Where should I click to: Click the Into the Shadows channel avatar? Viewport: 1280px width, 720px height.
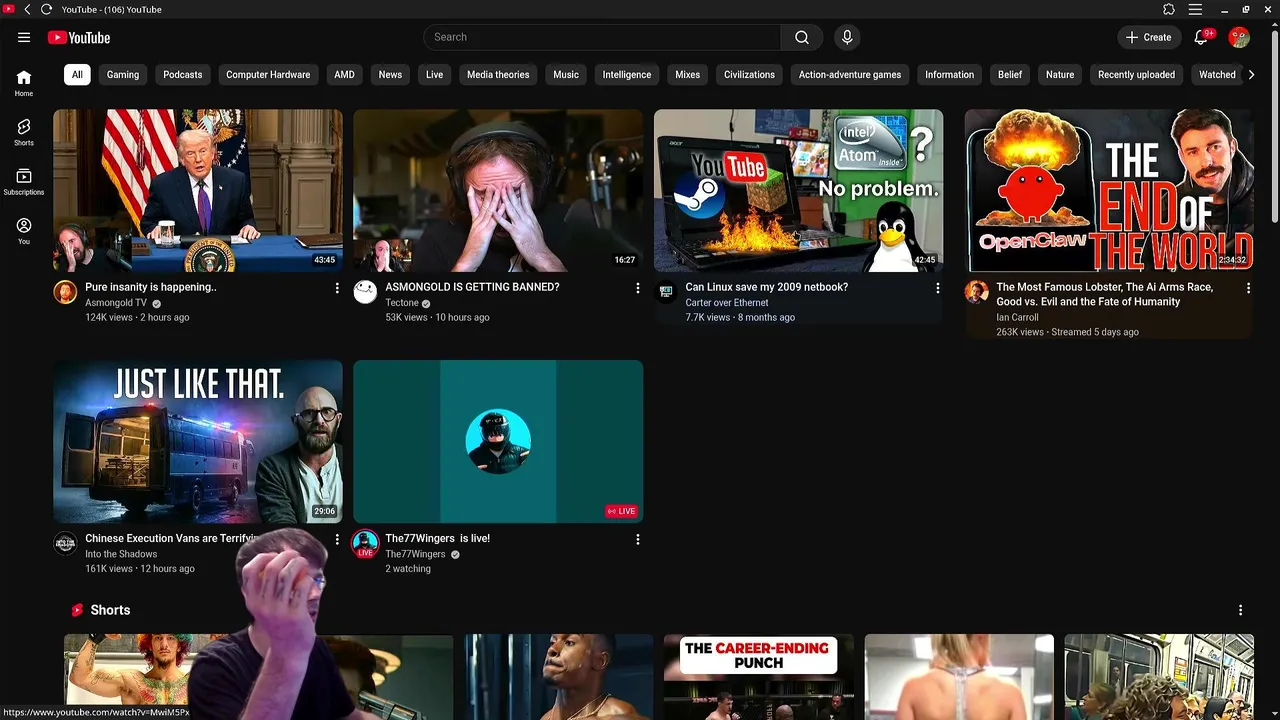(65, 543)
